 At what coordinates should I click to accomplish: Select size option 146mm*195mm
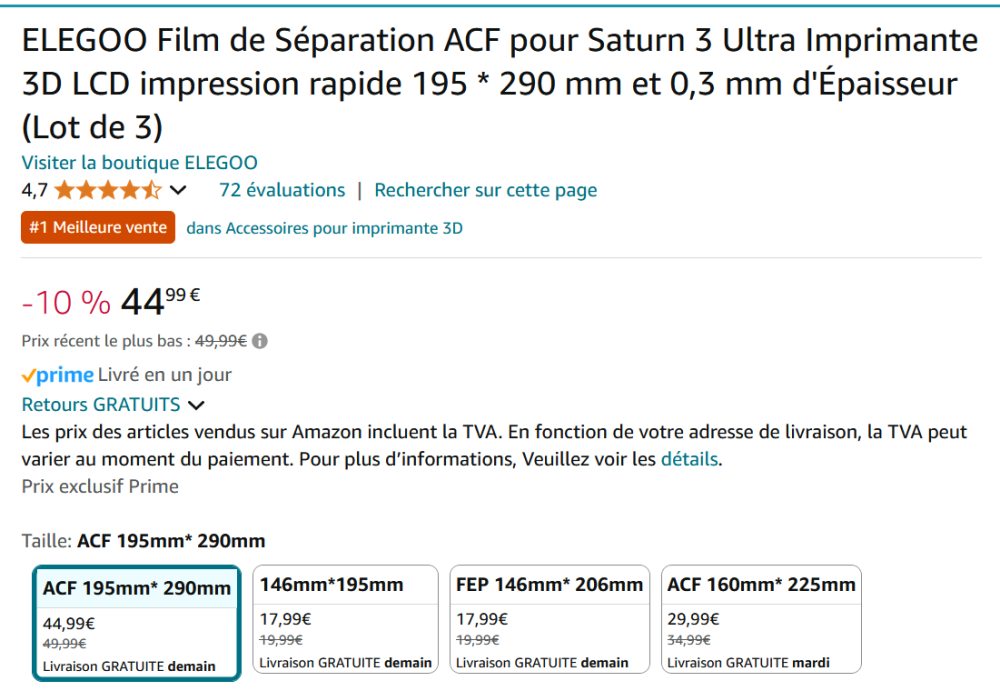(x=346, y=619)
